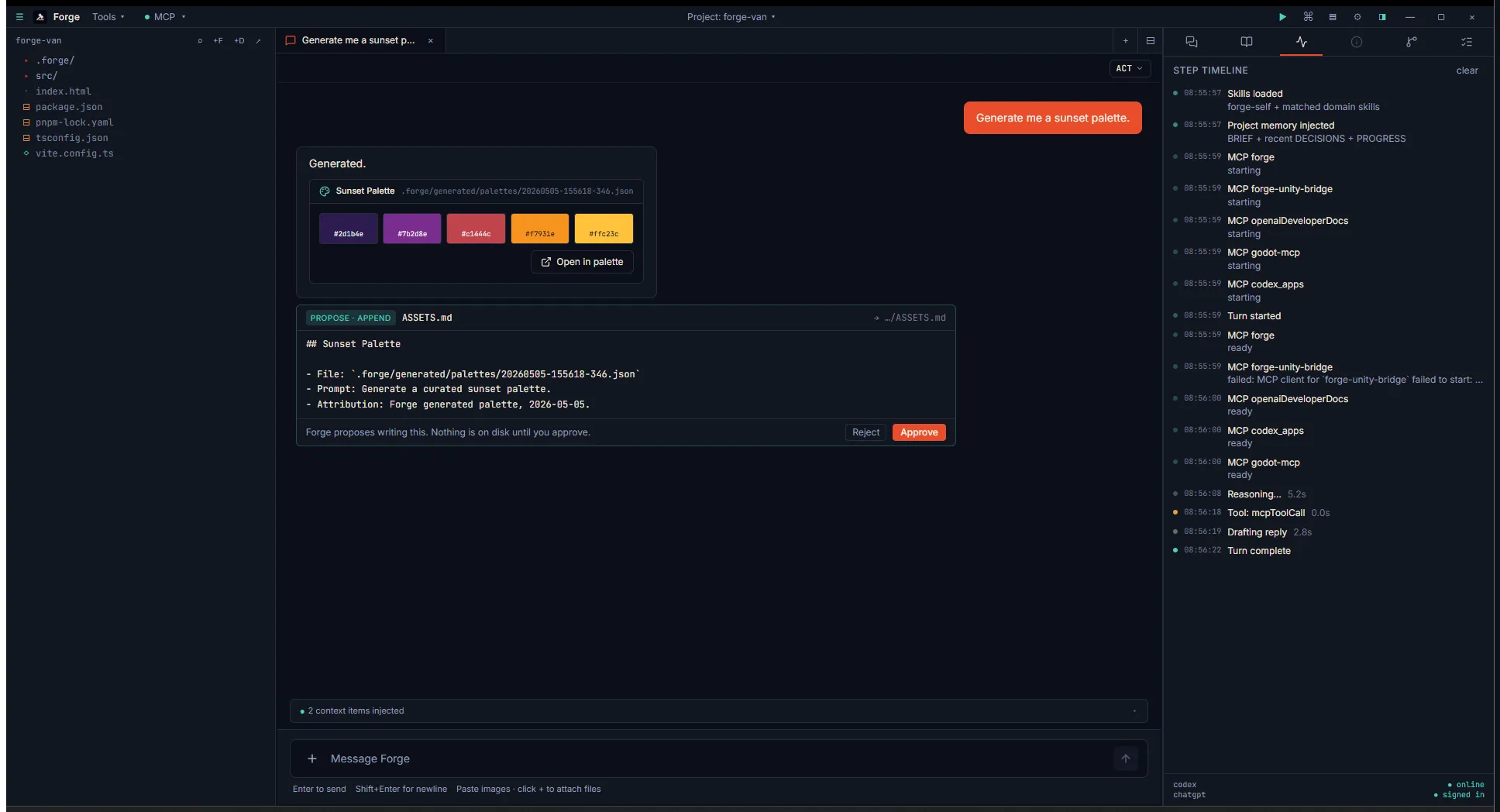
Task: Open the Tools dropdown menu
Action: click(x=108, y=16)
